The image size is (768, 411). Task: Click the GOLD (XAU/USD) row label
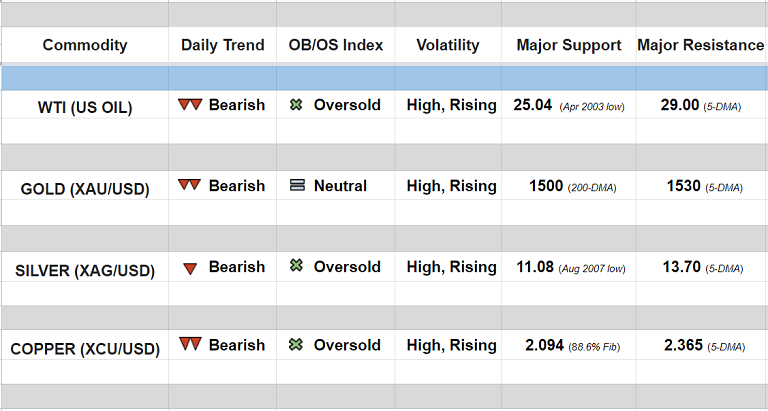coord(85,188)
